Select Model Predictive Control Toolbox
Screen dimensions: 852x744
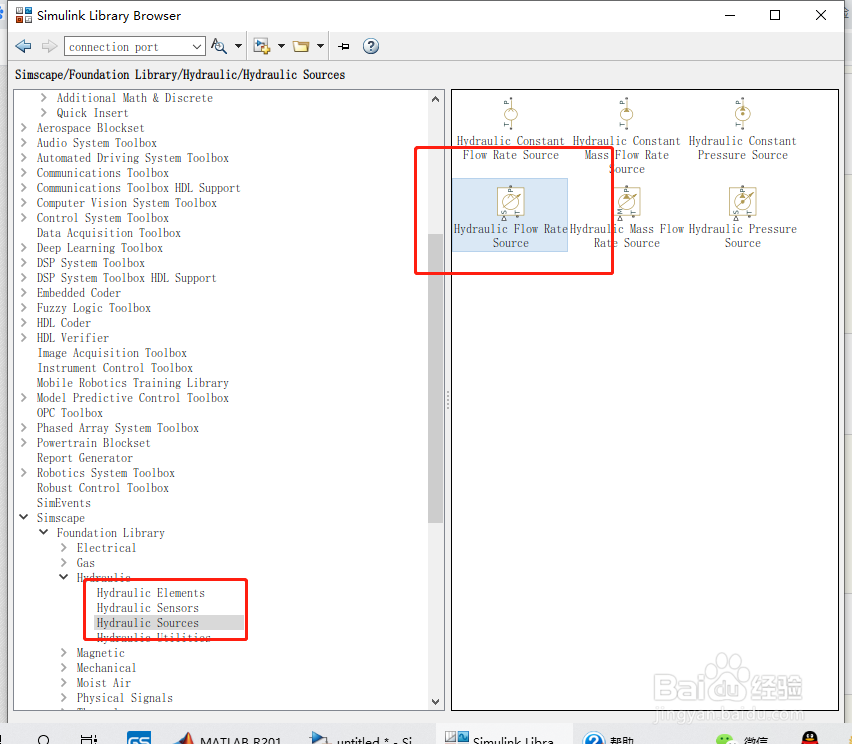pos(133,398)
